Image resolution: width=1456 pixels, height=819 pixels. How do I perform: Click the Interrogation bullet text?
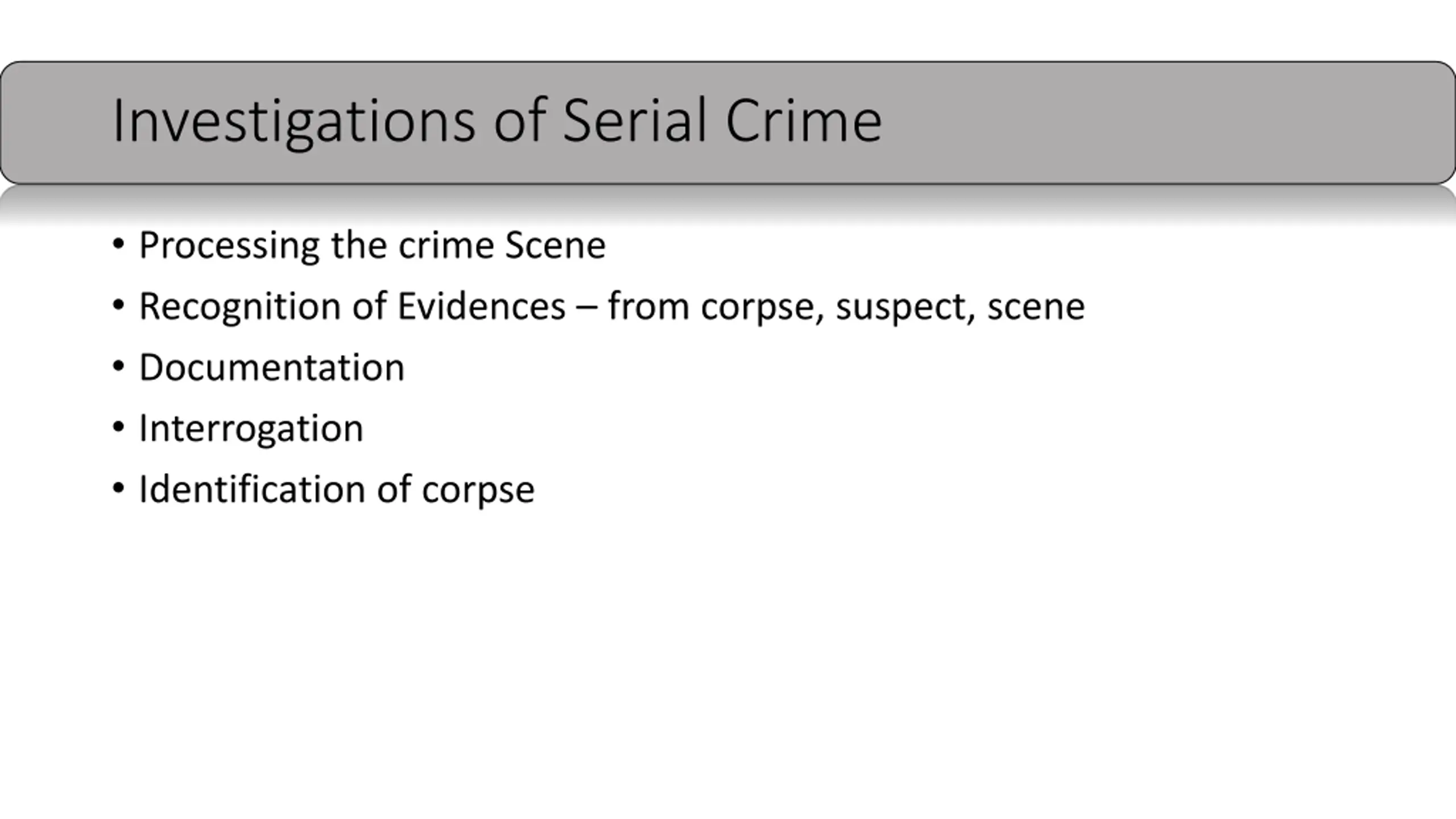point(251,429)
